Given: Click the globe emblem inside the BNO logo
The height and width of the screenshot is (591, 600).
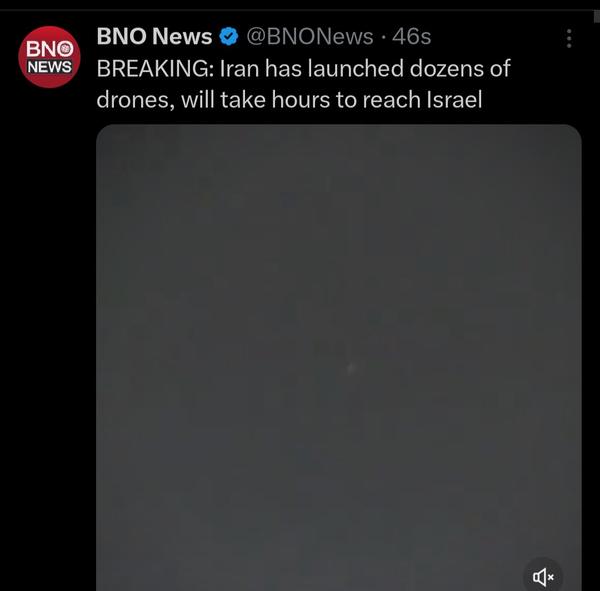Looking at the screenshot, I should coord(66,49).
